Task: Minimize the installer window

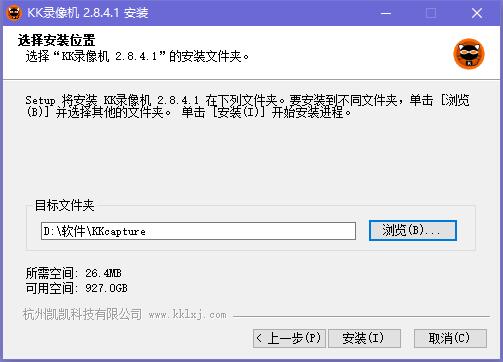Action: pos(386,13)
